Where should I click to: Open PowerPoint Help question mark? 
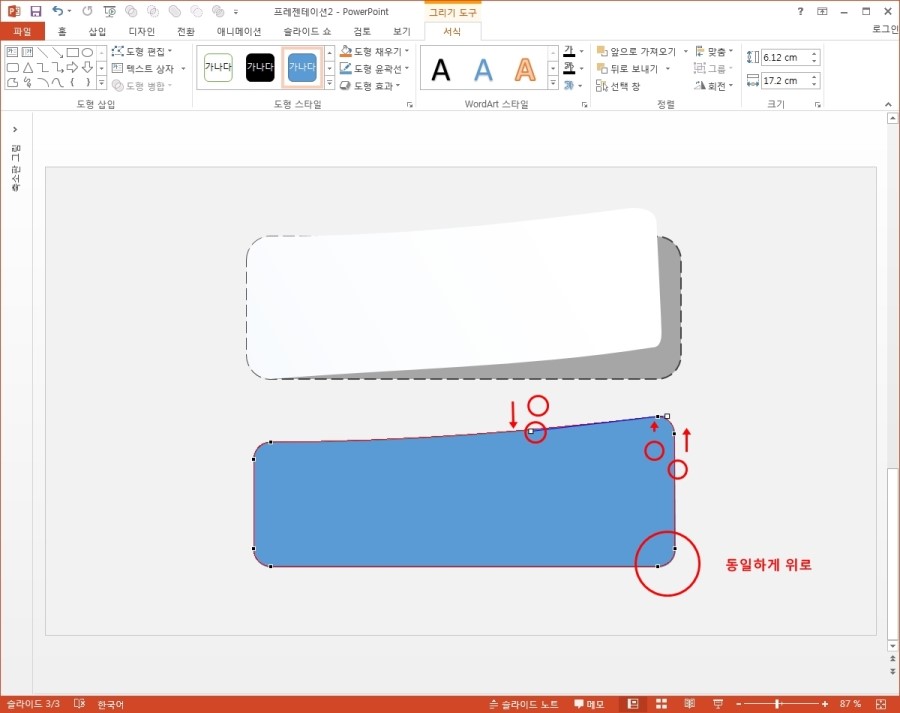[x=801, y=11]
